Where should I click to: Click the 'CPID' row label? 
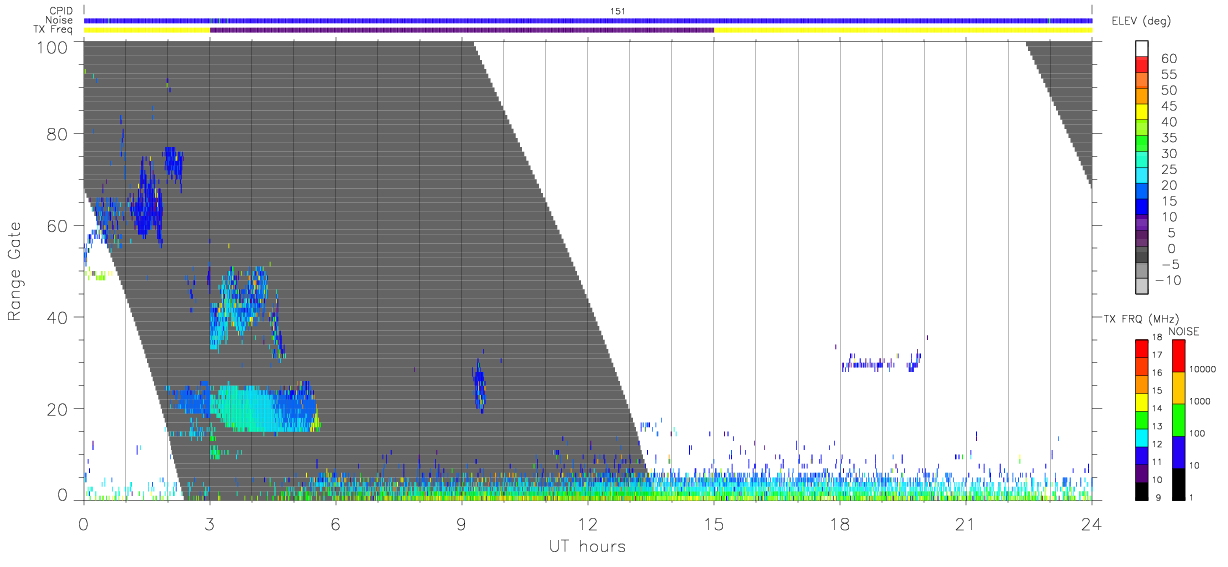point(62,11)
